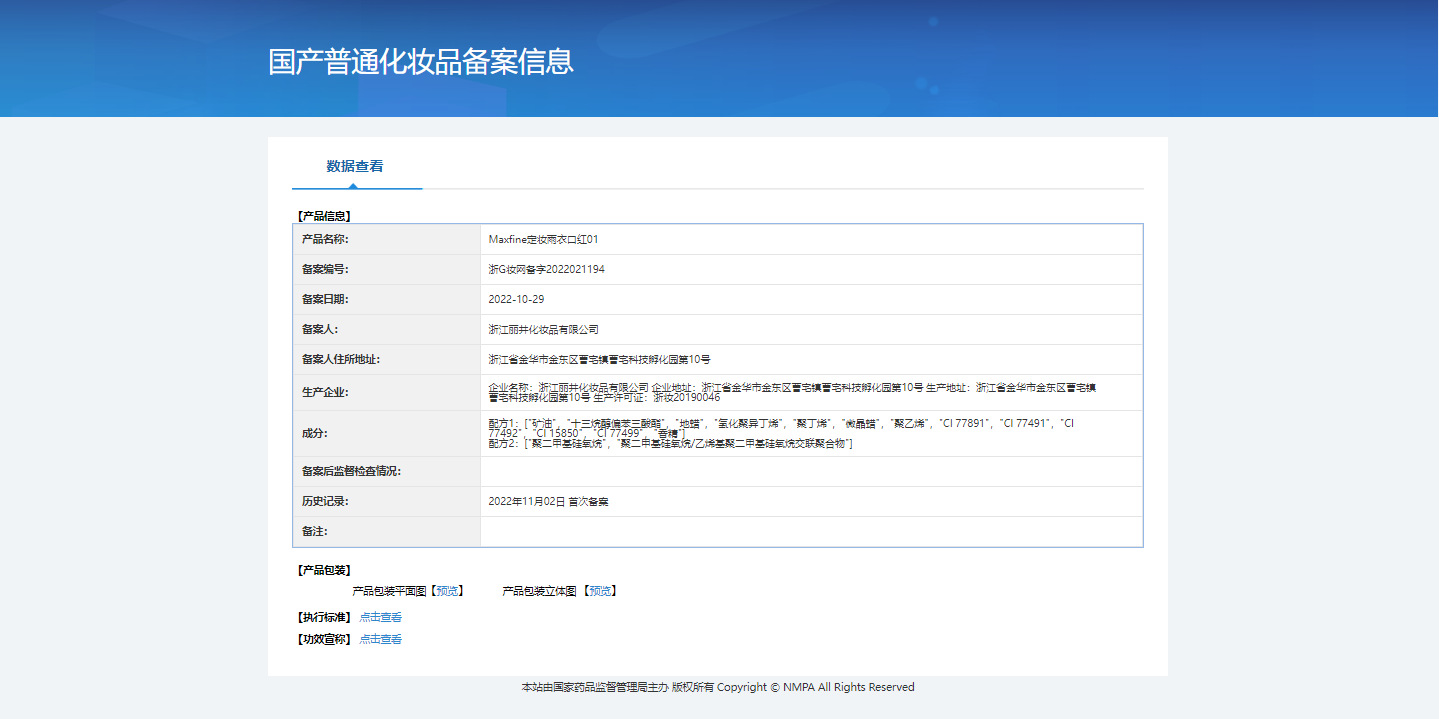Click the empty 备注 value cell
This screenshot has height=719, width=1439.
point(810,532)
